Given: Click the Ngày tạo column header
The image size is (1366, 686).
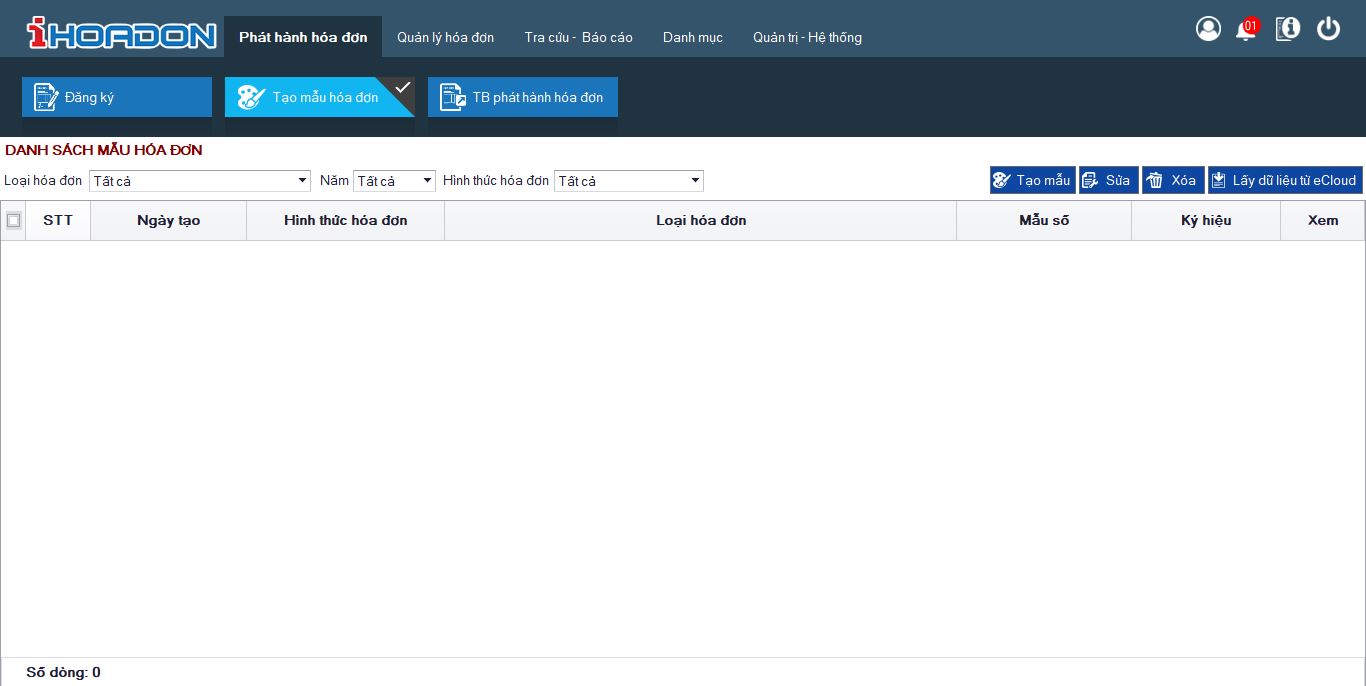Looking at the screenshot, I should [x=168, y=221].
